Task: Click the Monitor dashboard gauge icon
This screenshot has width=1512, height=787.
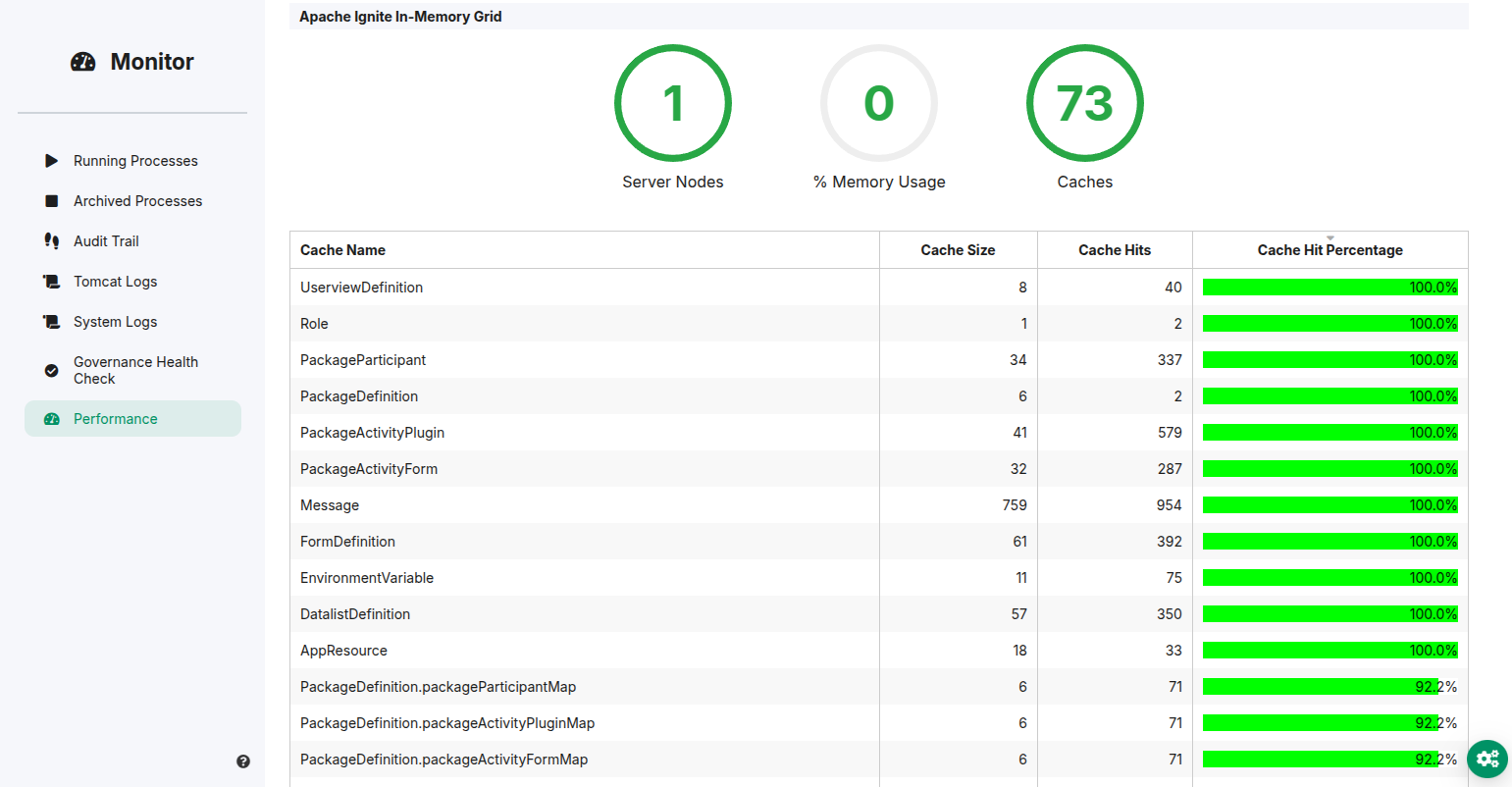Action: coord(83,62)
